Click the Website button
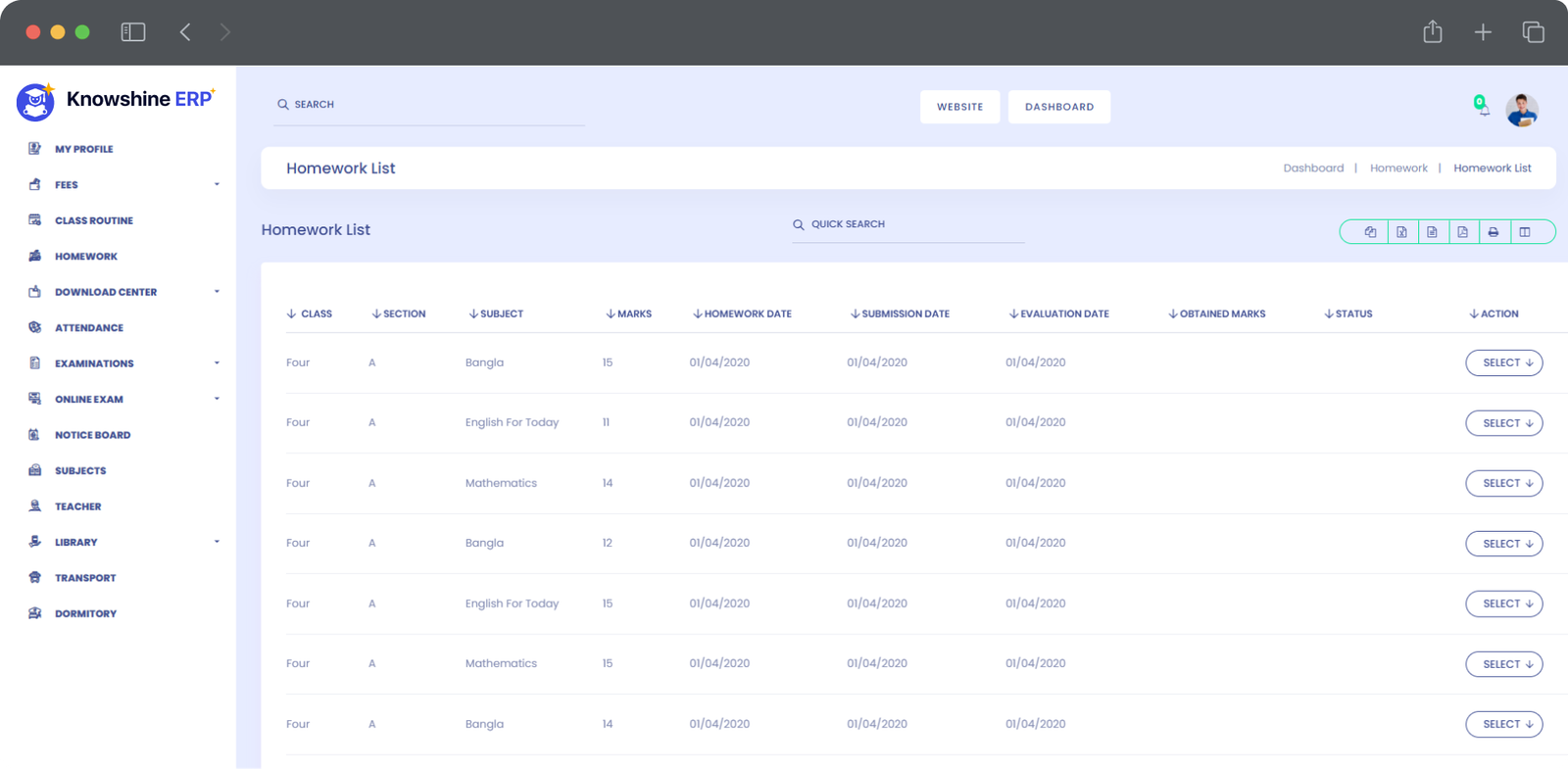The height and width of the screenshot is (769, 1568). pyautogui.click(x=959, y=107)
